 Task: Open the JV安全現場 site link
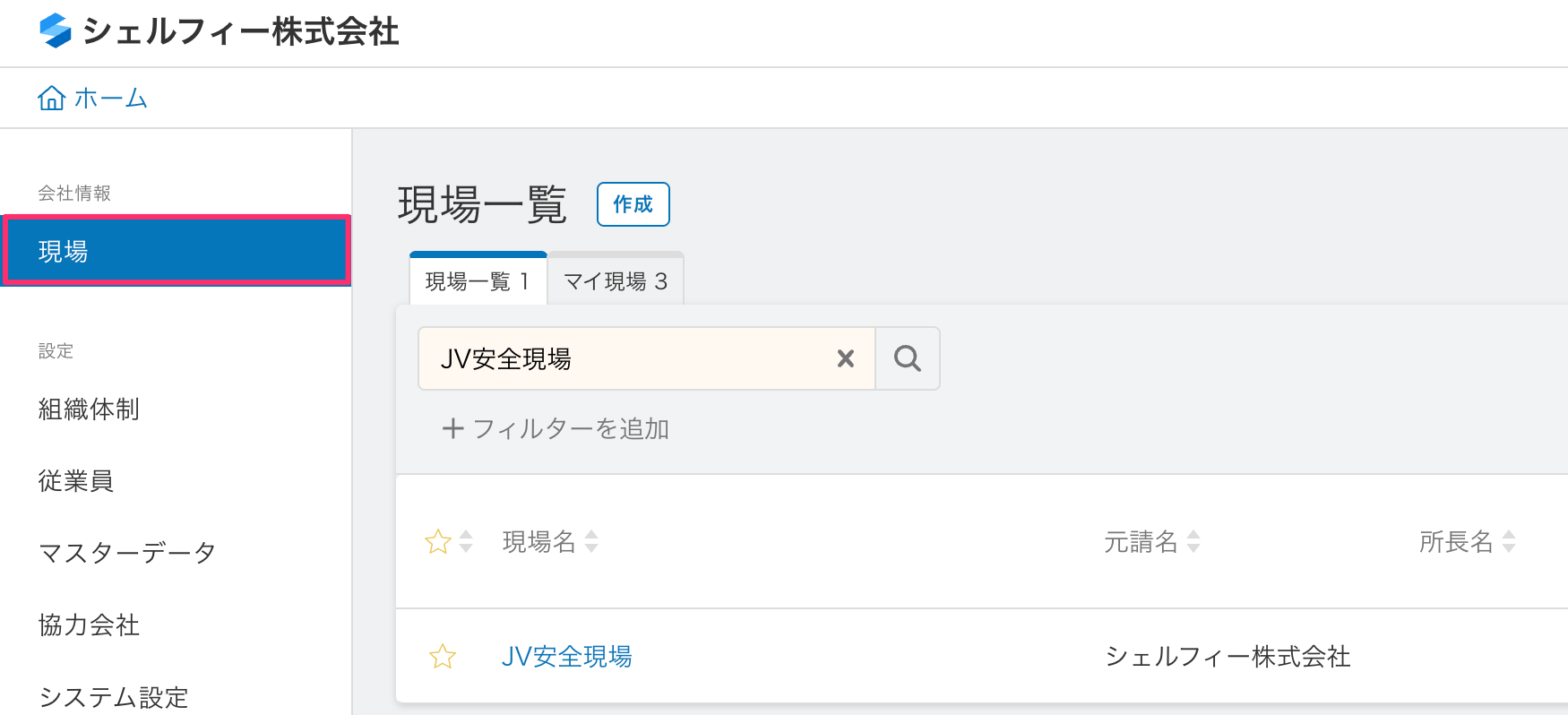(x=566, y=657)
